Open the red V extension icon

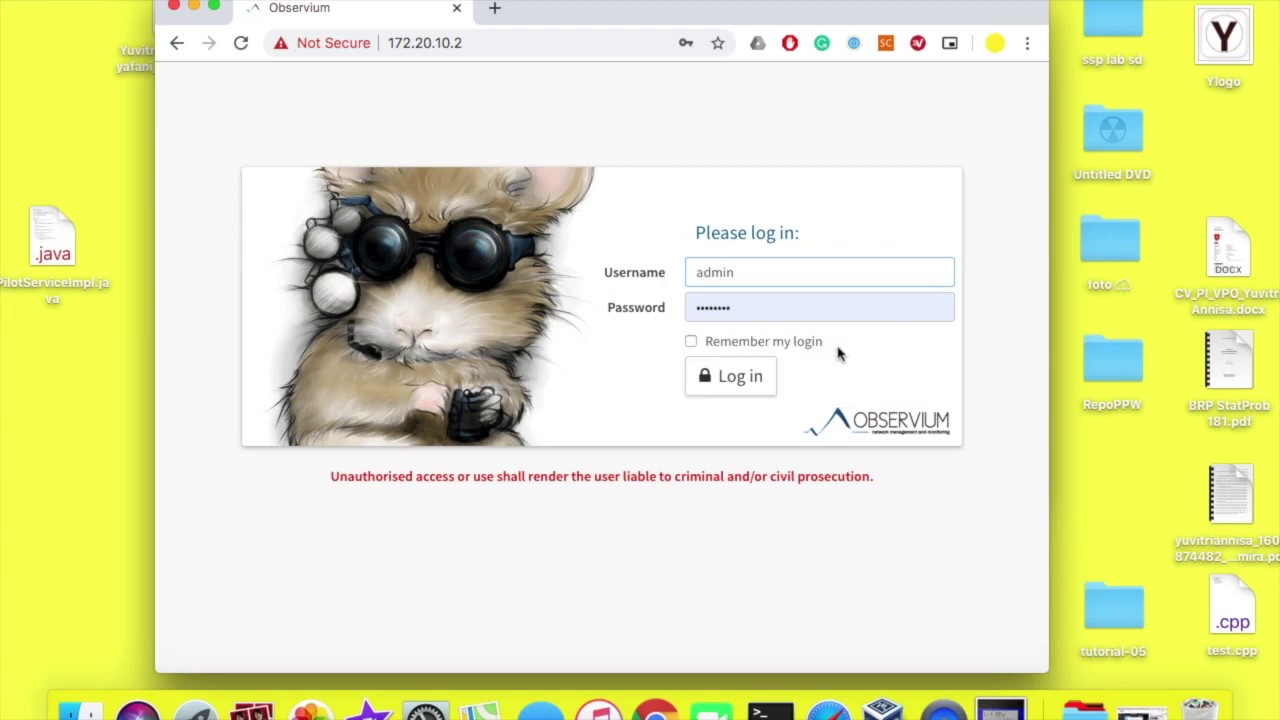[x=918, y=43]
